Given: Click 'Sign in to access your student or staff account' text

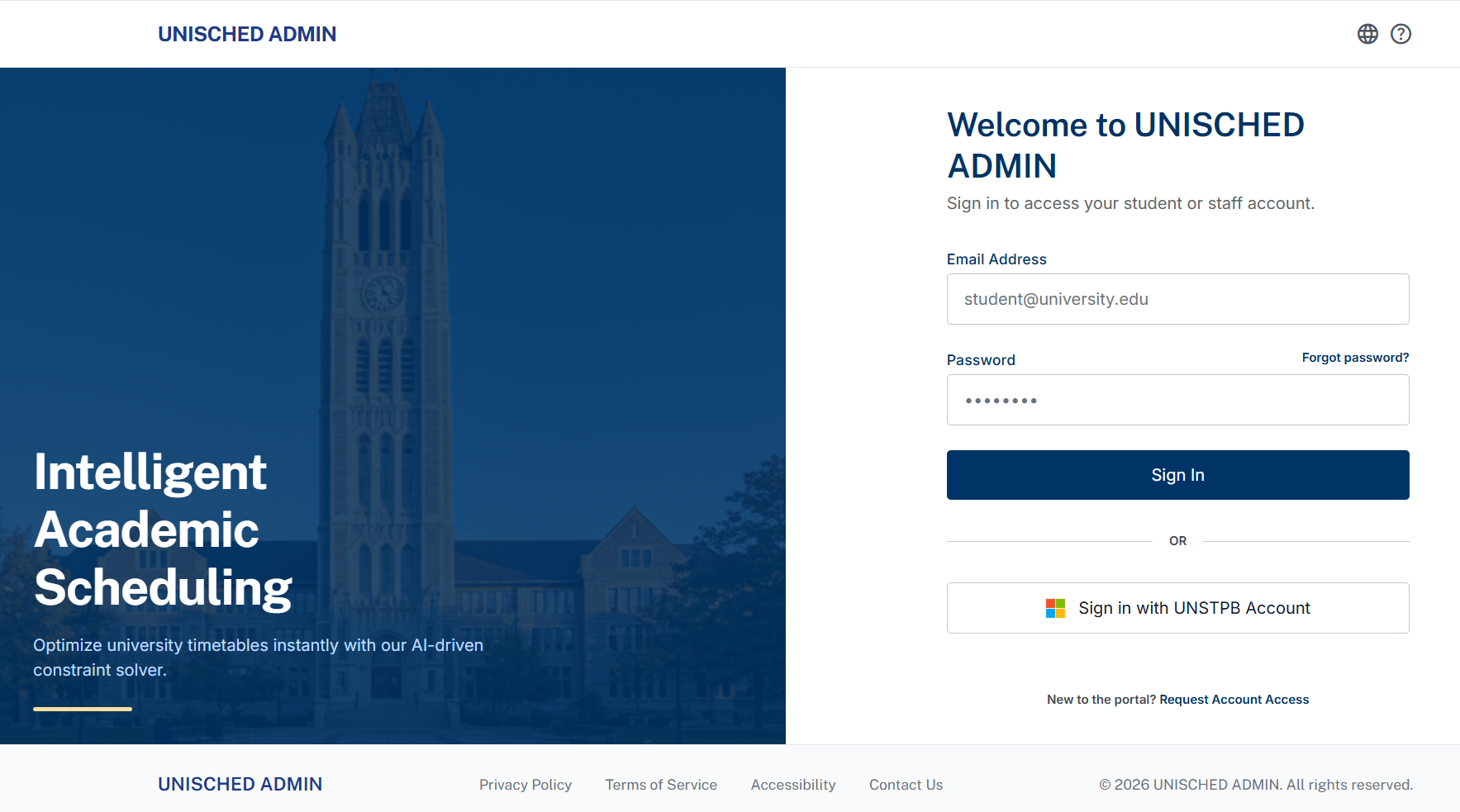Looking at the screenshot, I should 1130,203.
